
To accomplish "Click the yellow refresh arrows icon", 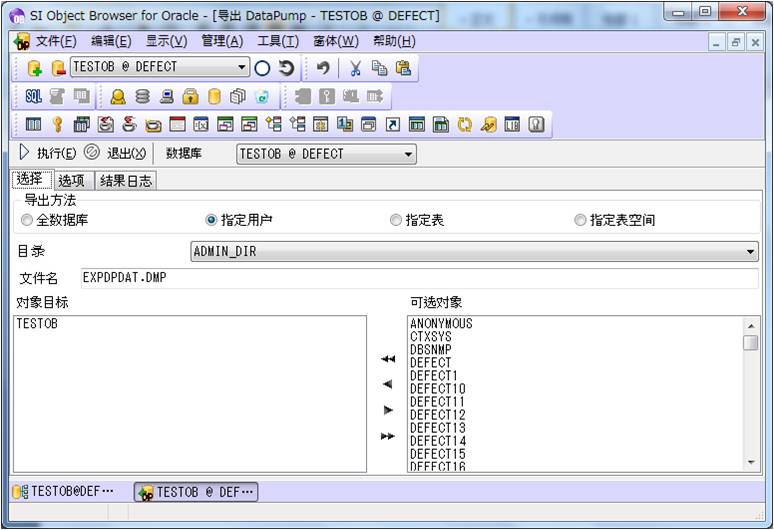I will (x=464, y=124).
